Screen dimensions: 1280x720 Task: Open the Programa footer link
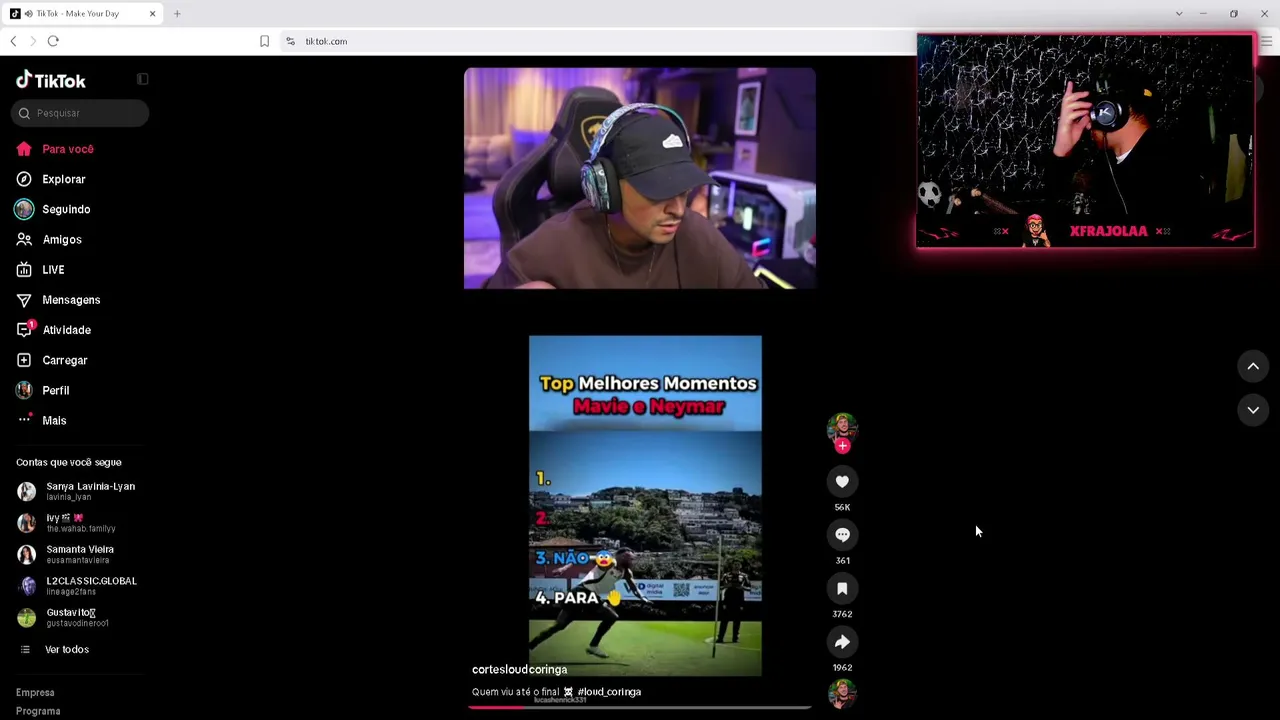coord(38,711)
